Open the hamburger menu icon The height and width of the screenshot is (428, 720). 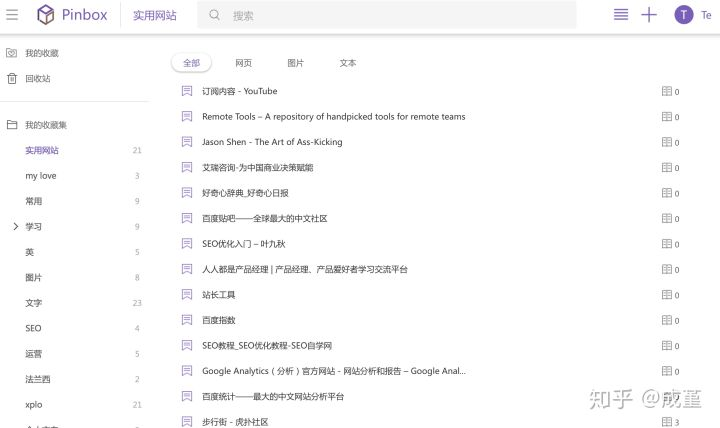point(12,15)
